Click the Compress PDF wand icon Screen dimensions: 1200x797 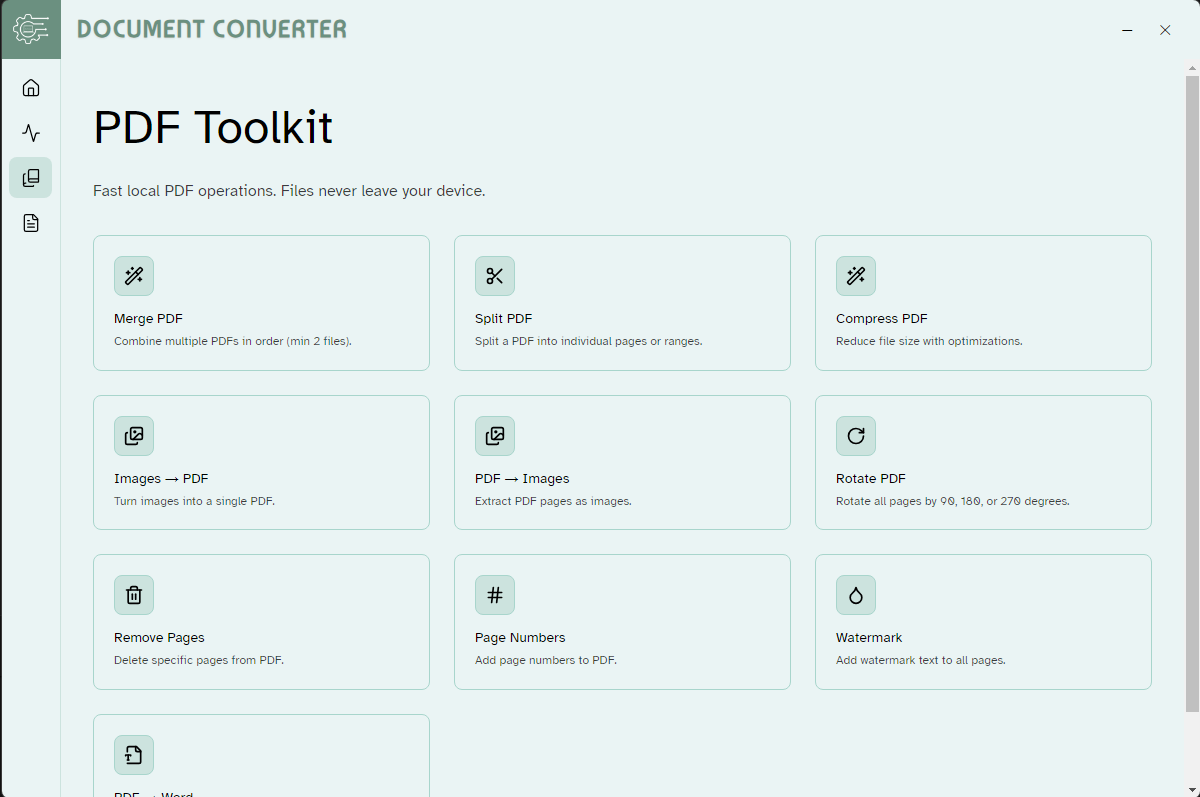(x=856, y=276)
